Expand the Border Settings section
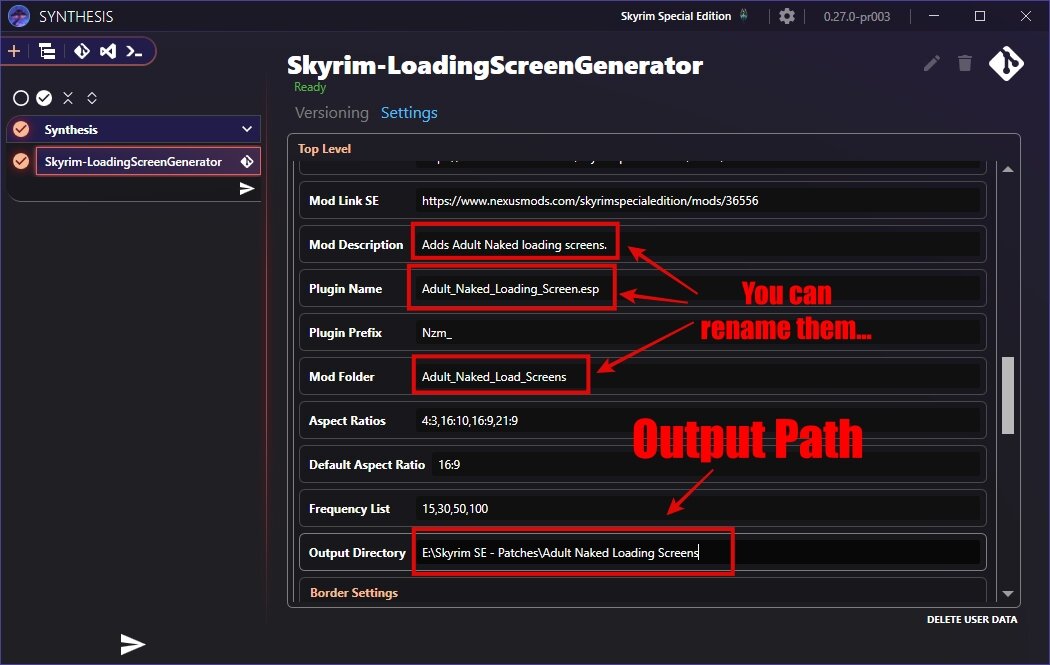The width and height of the screenshot is (1050, 665). point(354,593)
